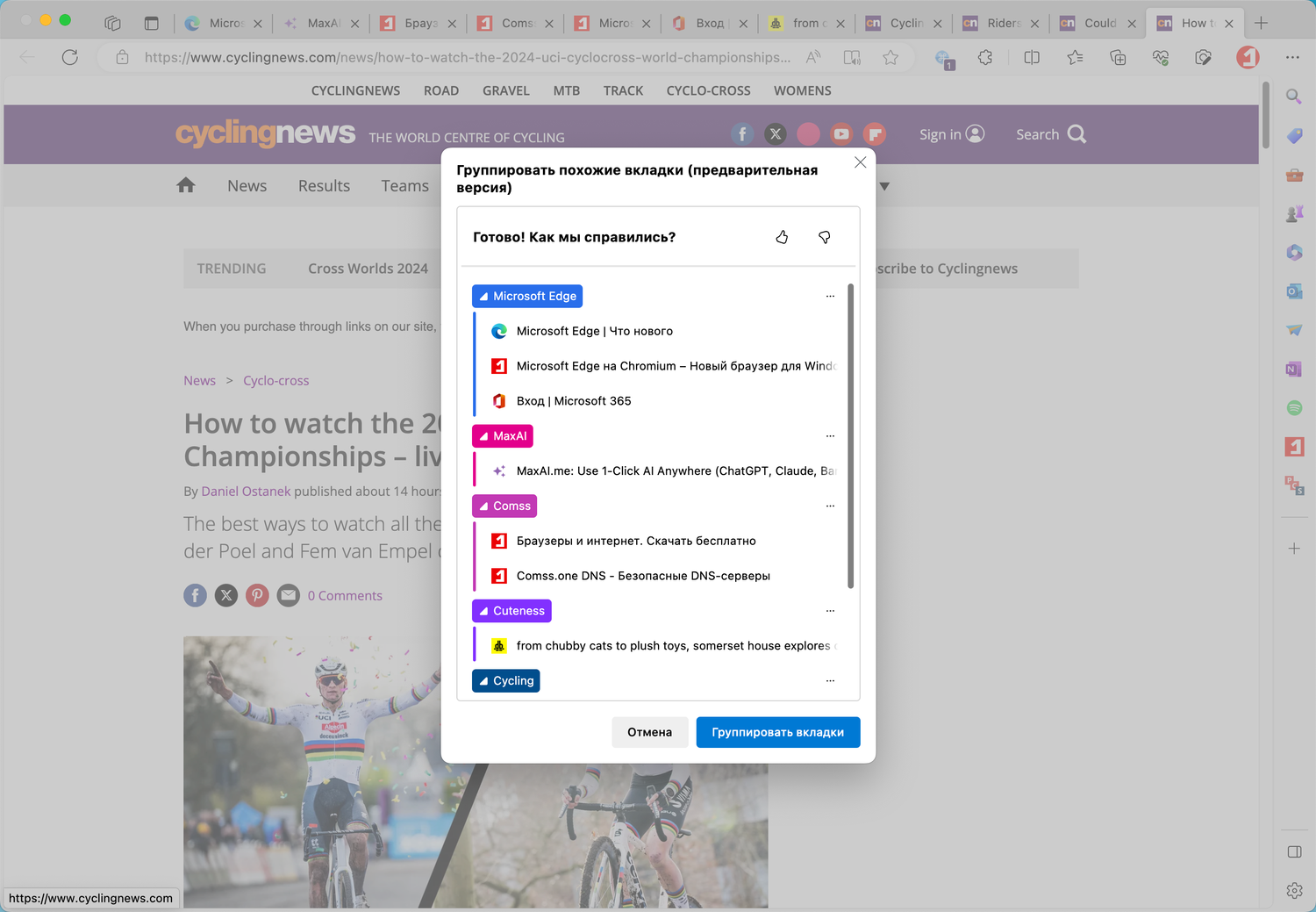Click the dialog's vertical scrollbar
The image size is (1316, 912).
click(x=850, y=435)
